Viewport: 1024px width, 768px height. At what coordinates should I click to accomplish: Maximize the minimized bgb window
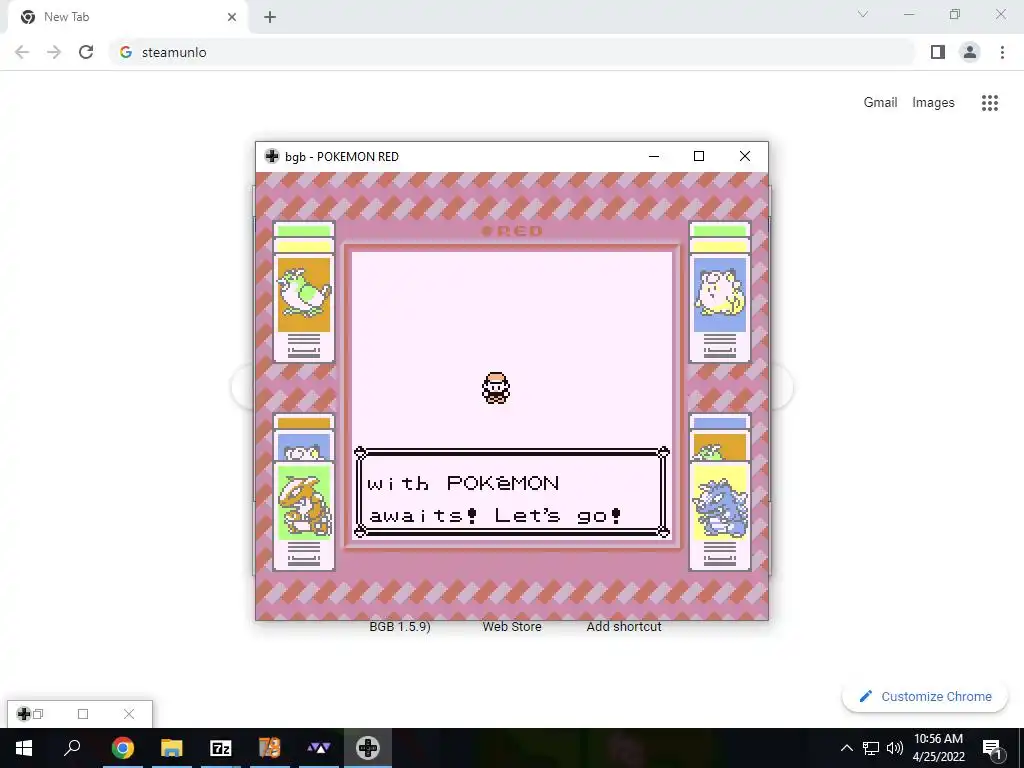[83, 714]
